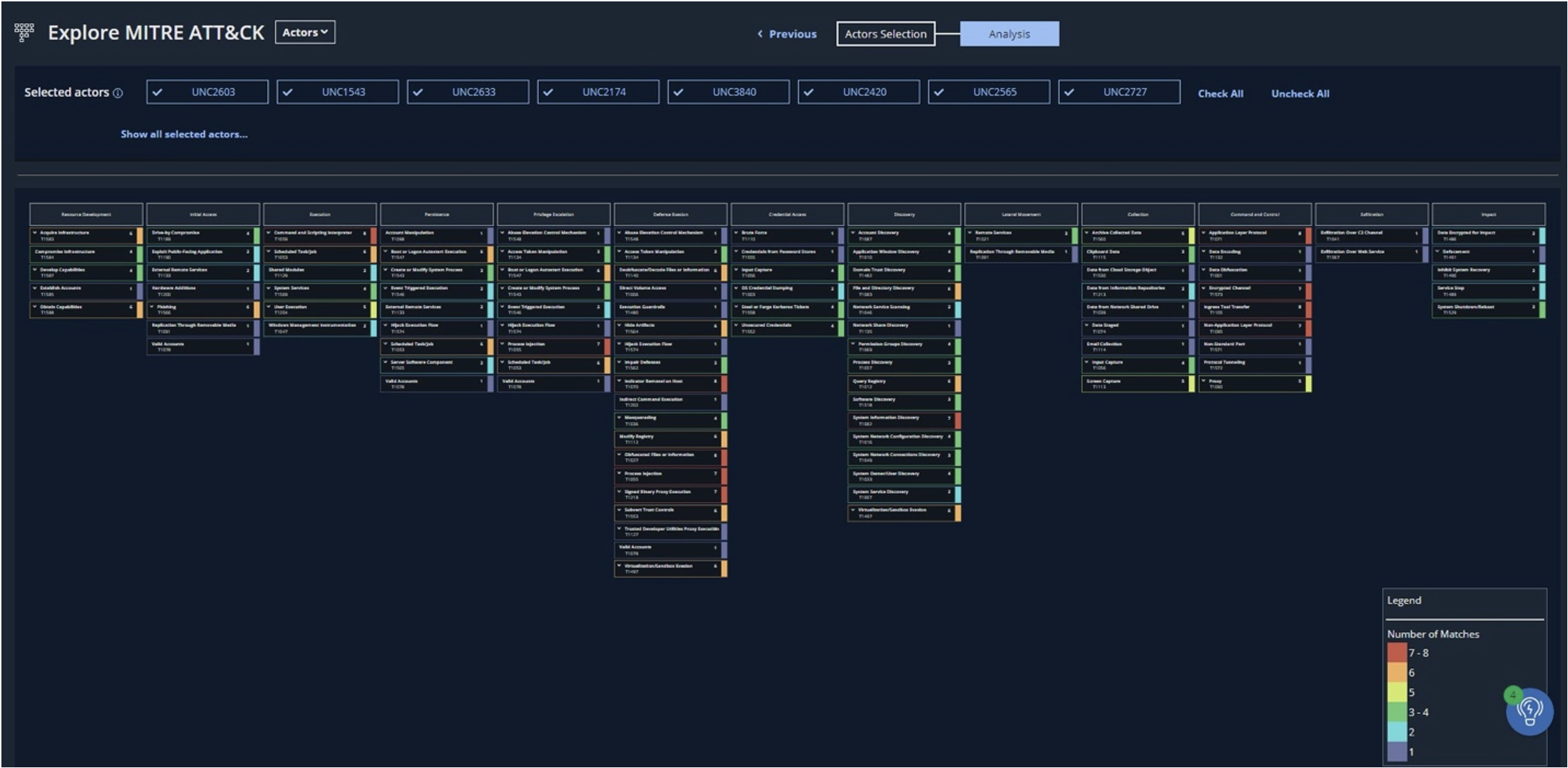Click Uncheck All
Screen dimensions: 1568x768
click(1300, 94)
